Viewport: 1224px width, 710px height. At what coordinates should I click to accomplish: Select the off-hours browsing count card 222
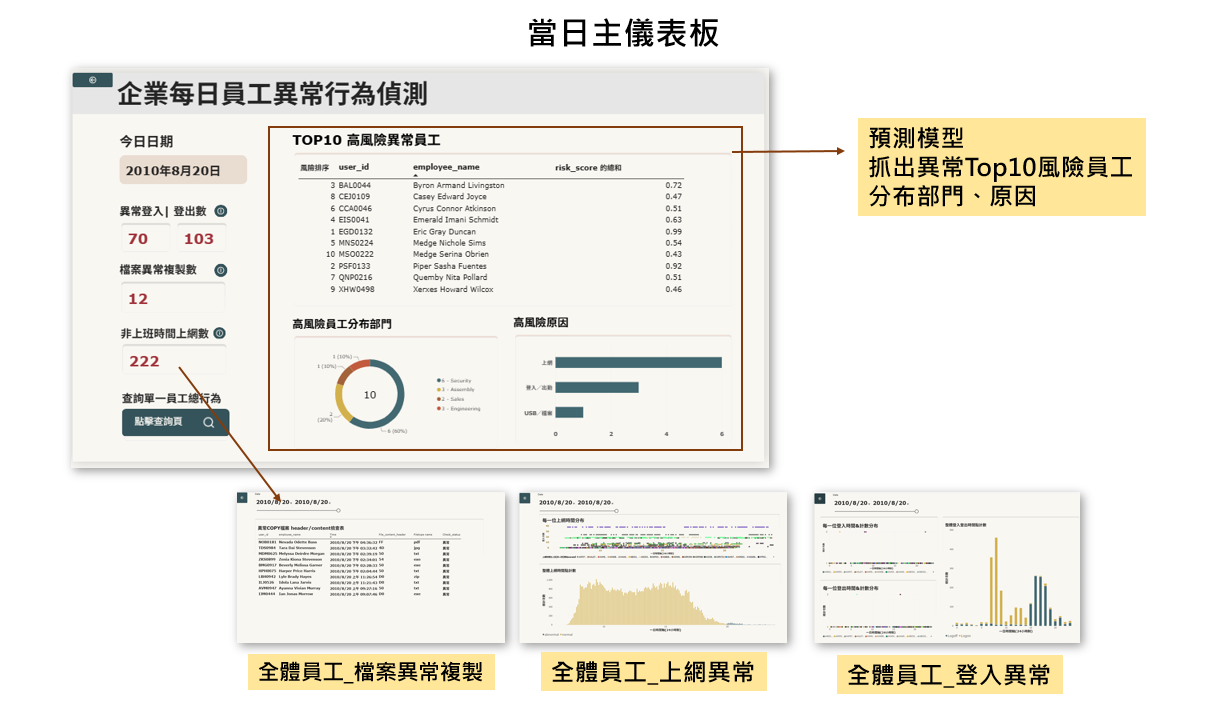[x=173, y=361]
